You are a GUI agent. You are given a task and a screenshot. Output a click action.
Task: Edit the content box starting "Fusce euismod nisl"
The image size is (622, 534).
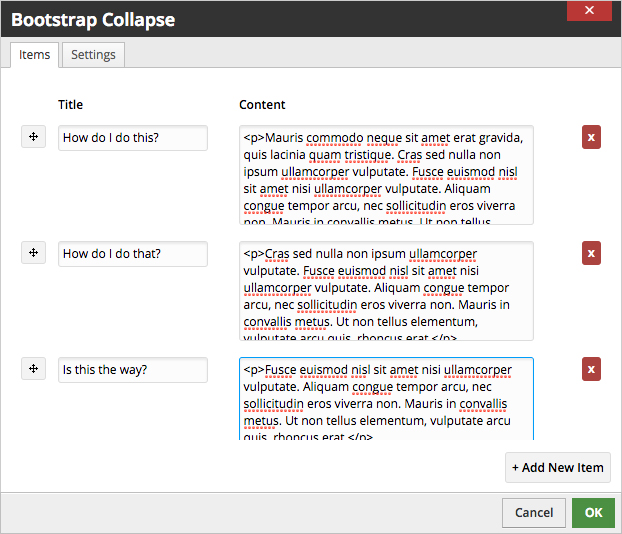(x=386, y=399)
